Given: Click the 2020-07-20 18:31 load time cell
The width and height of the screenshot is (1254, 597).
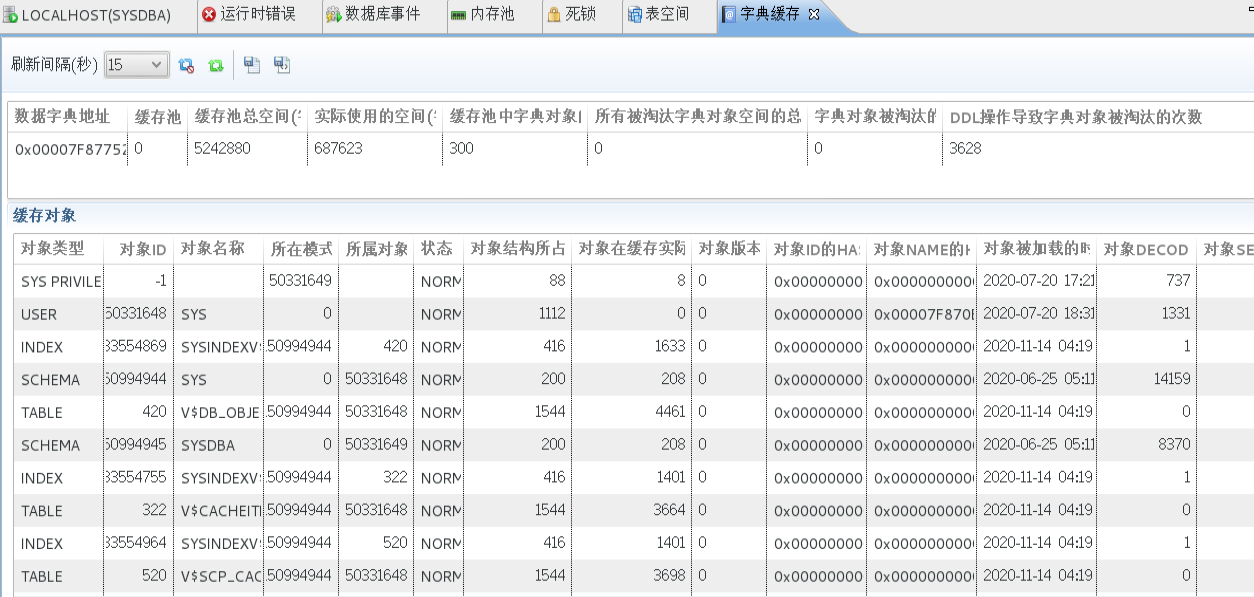Looking at the screenshot, I should click(x=1036, y=314).
